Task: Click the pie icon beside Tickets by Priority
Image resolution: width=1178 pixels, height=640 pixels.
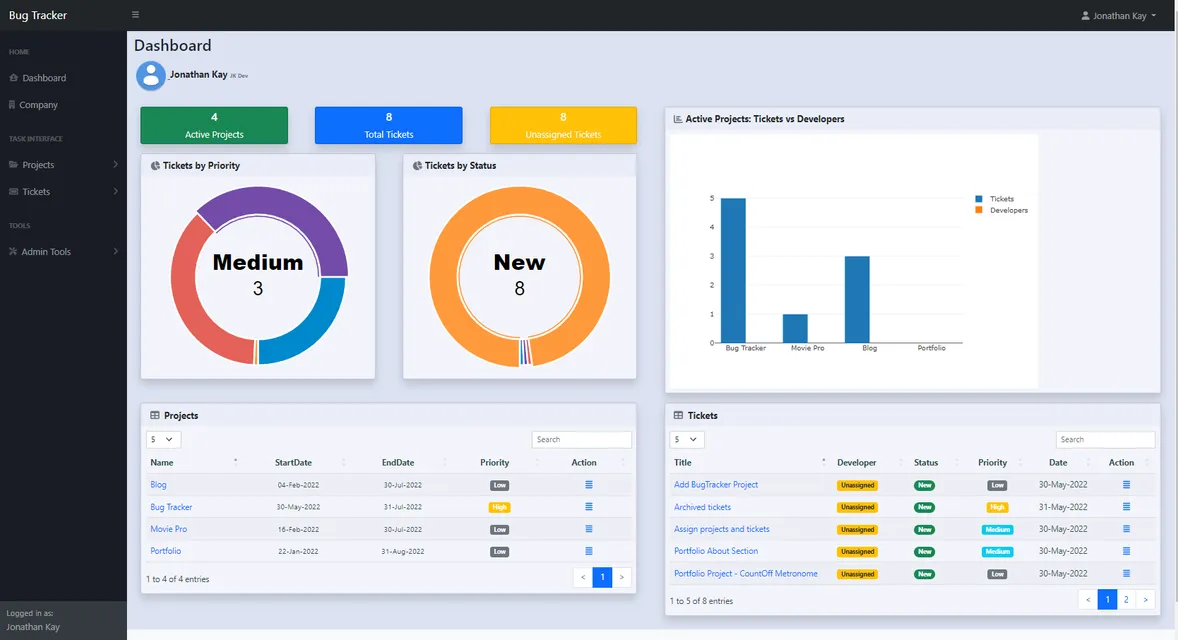Action: [x=156, y=165]
